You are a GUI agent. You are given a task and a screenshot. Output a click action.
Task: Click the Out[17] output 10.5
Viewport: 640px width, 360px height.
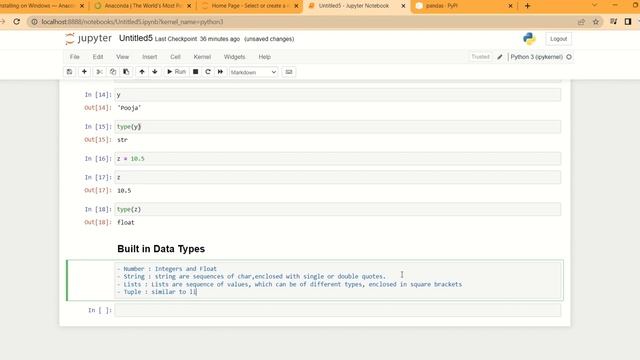pos(124,191)
